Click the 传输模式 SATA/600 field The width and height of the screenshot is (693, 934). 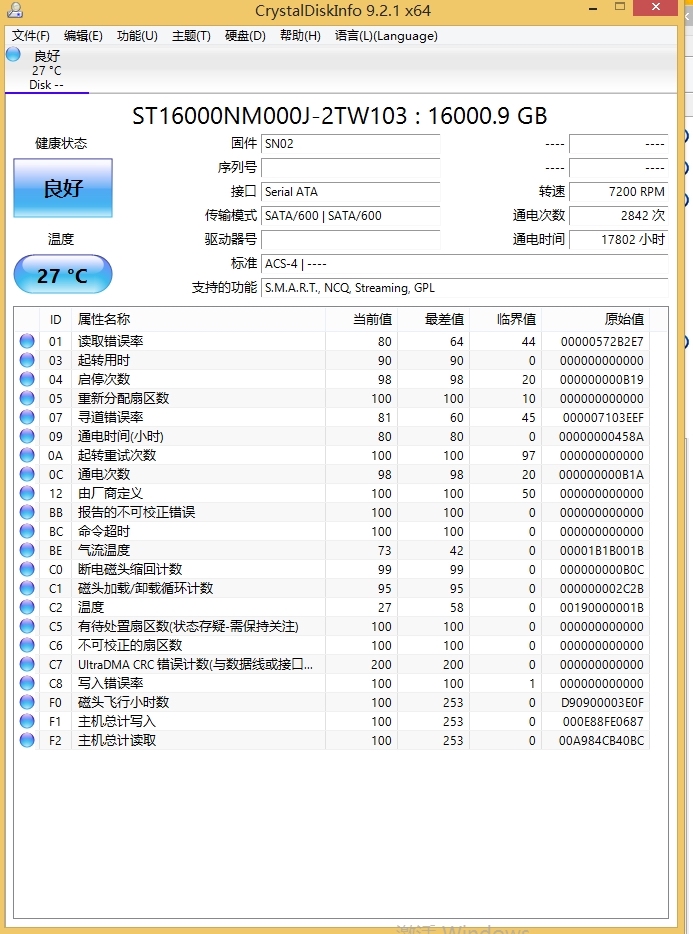pyautogui.click(x=350, y=216)
